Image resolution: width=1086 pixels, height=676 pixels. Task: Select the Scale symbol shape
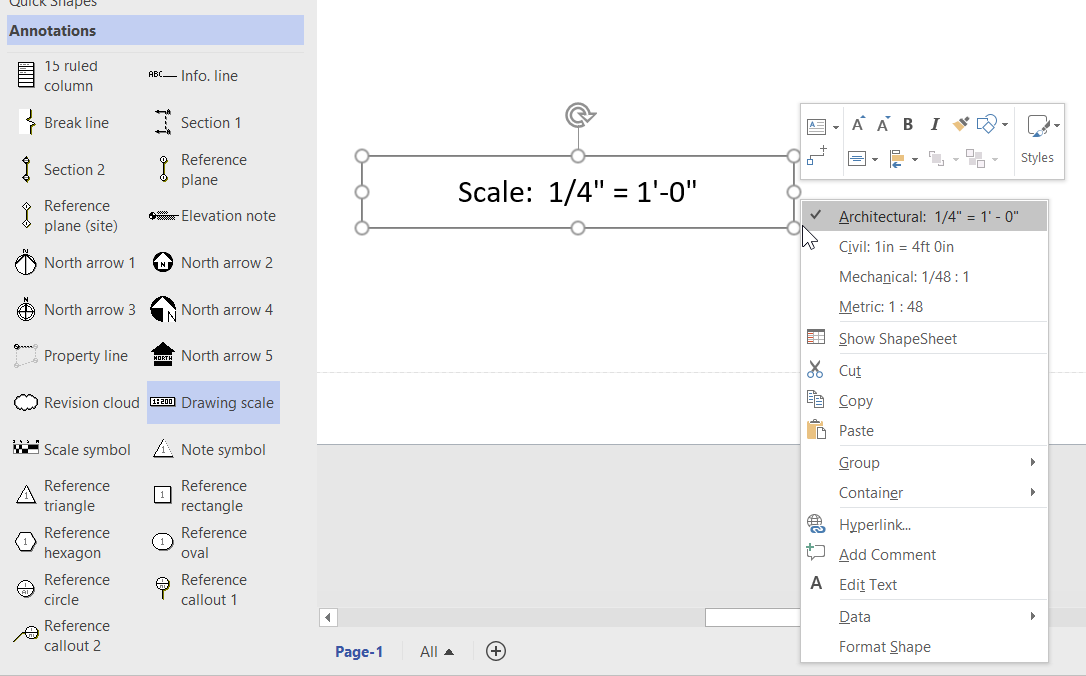click(x=71, y=449)
